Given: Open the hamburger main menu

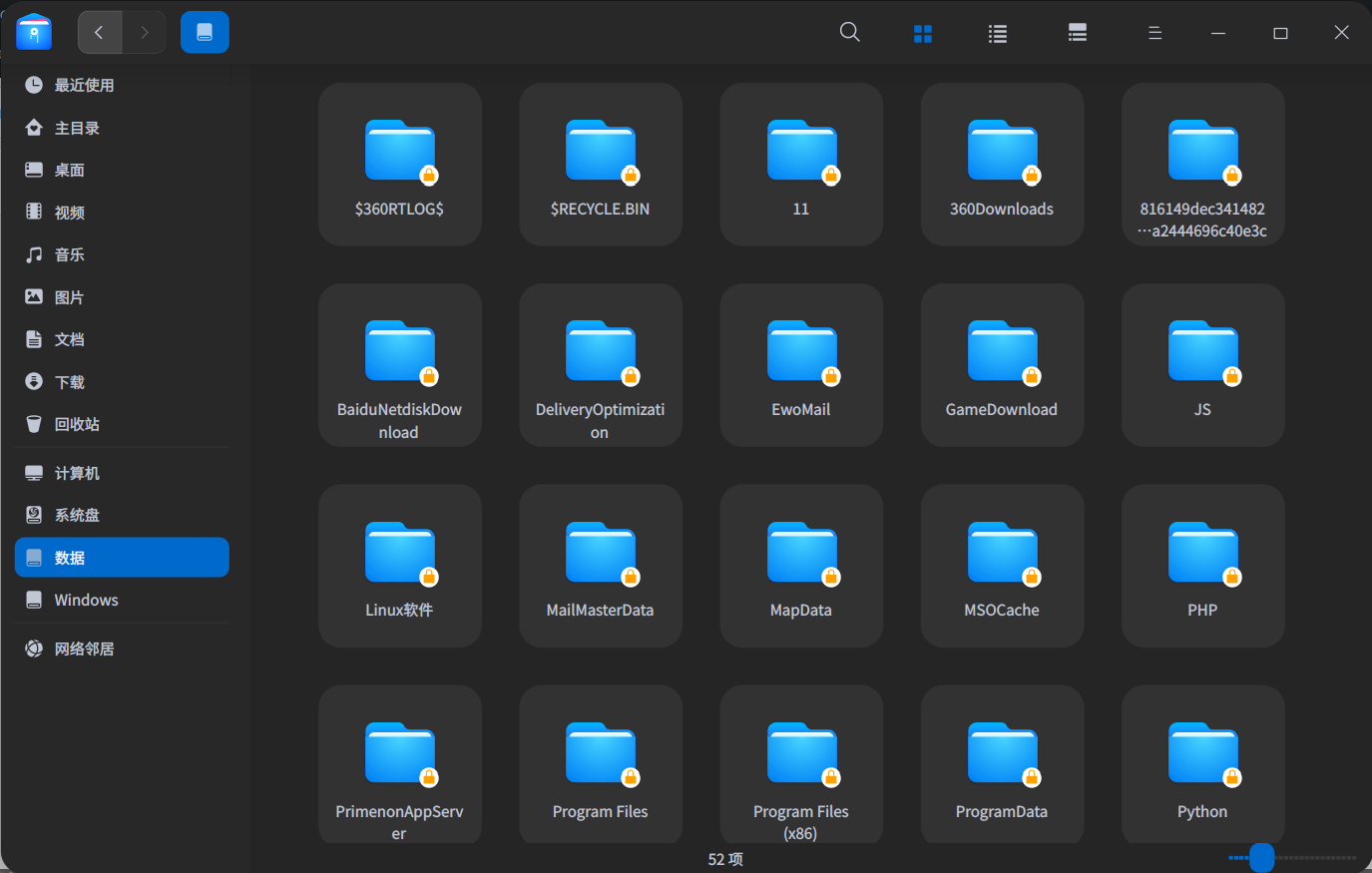Looking at the screenshot, I should (x=1155, y=33).
